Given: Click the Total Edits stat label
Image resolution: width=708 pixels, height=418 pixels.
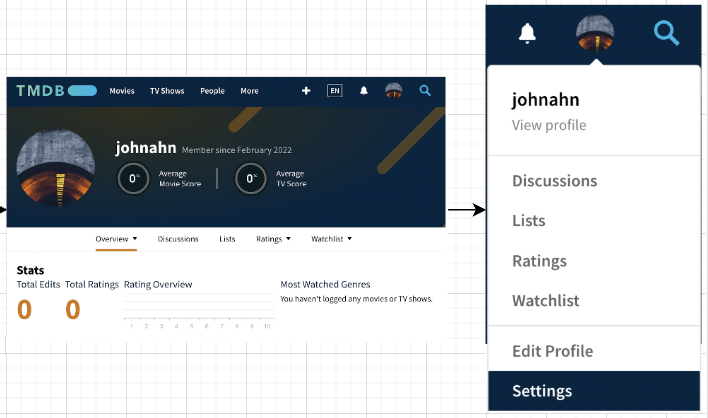Looking at the screenshot, I should point(38,284).
